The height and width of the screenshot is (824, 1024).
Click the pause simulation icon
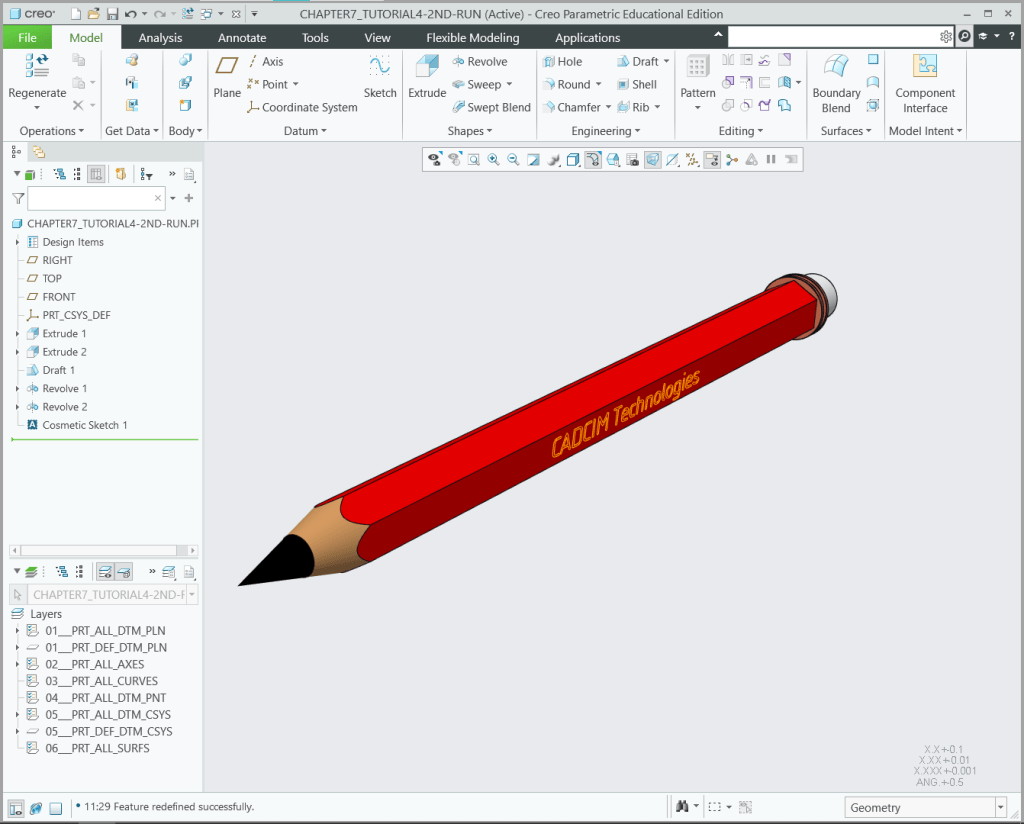pos(771,159)
